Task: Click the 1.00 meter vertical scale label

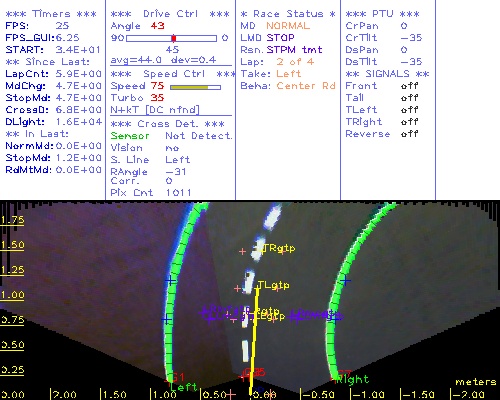Action: (12, 295)
